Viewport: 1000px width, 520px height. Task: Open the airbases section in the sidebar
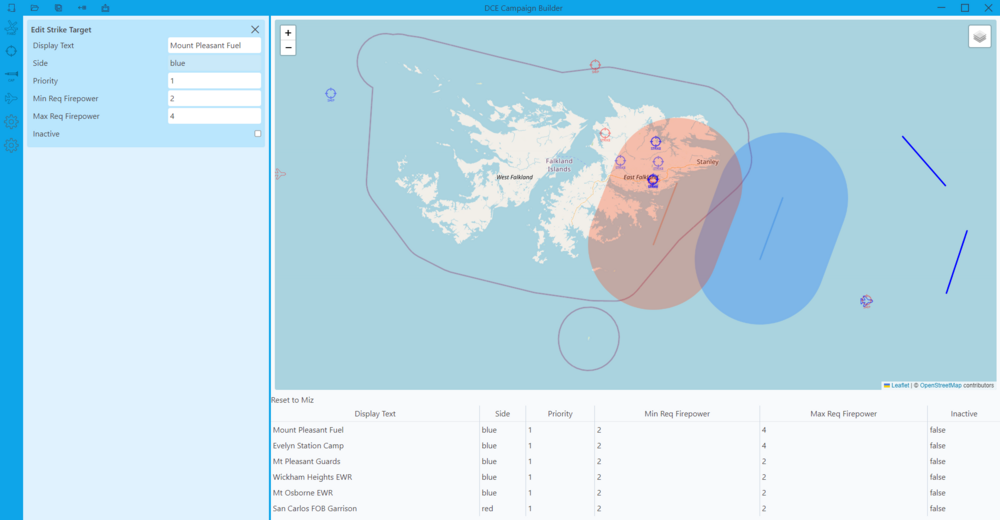[x=11, y=27]
